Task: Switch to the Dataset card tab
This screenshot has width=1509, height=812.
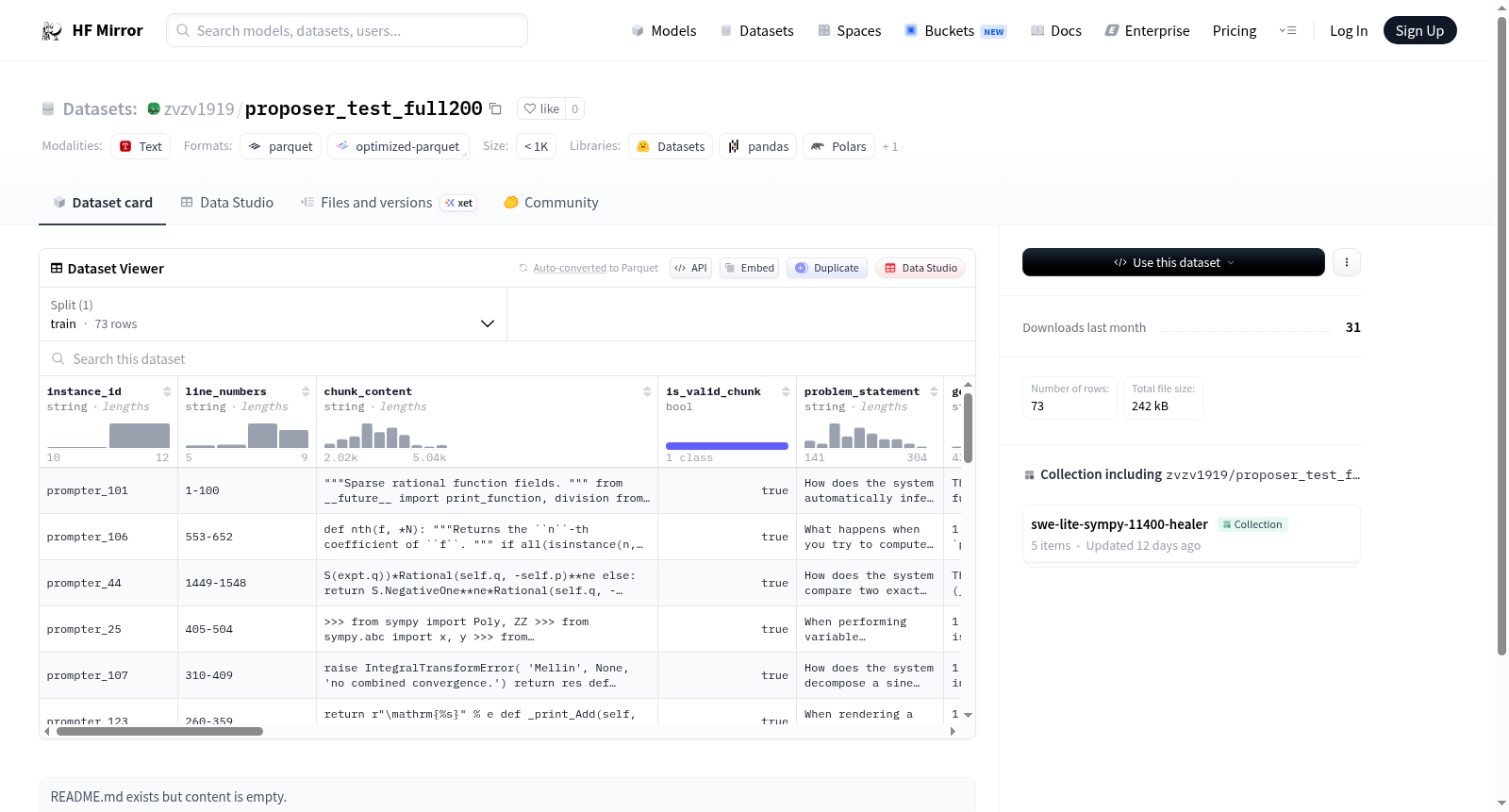Action: [x=102, y=202]
